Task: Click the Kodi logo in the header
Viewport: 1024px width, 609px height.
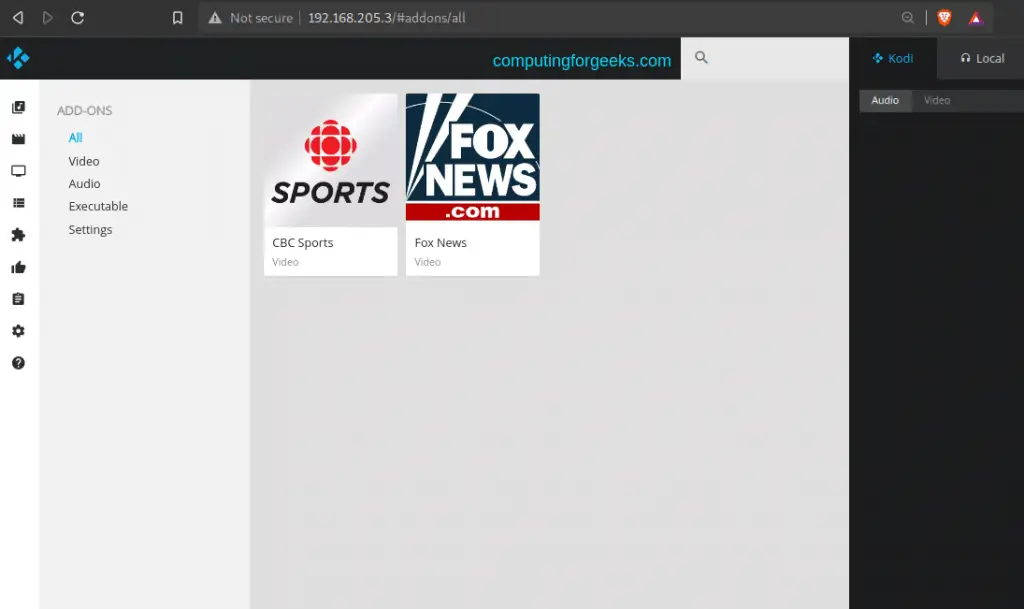Action: coord(18,58)
